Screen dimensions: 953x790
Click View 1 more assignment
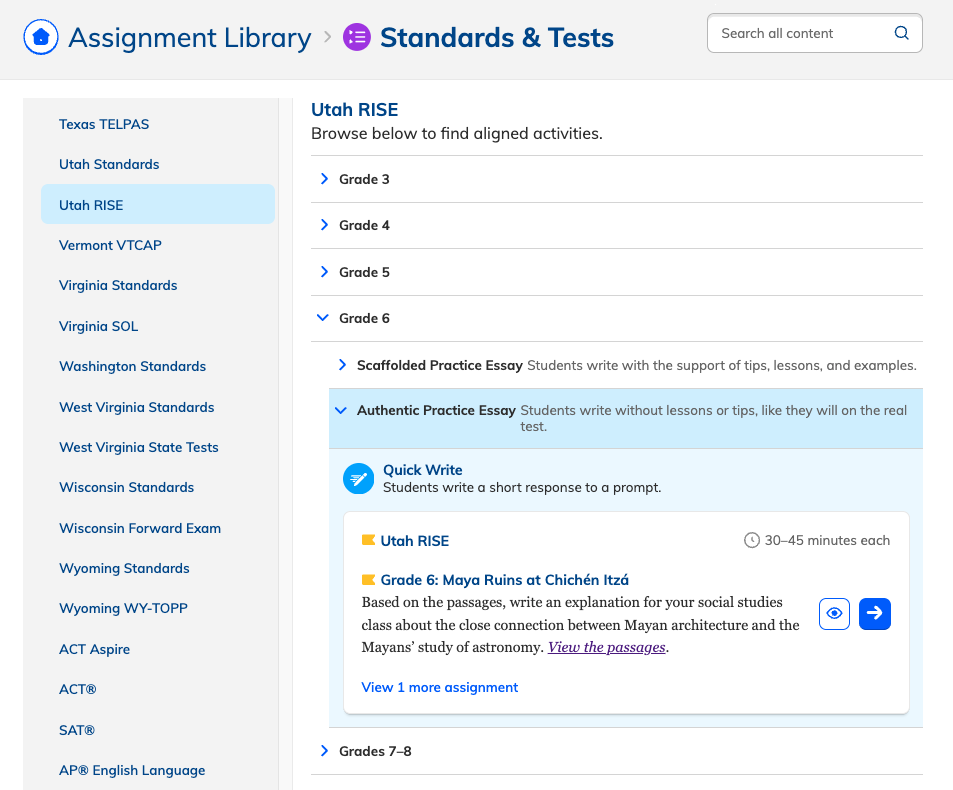[x=439, y=687]
